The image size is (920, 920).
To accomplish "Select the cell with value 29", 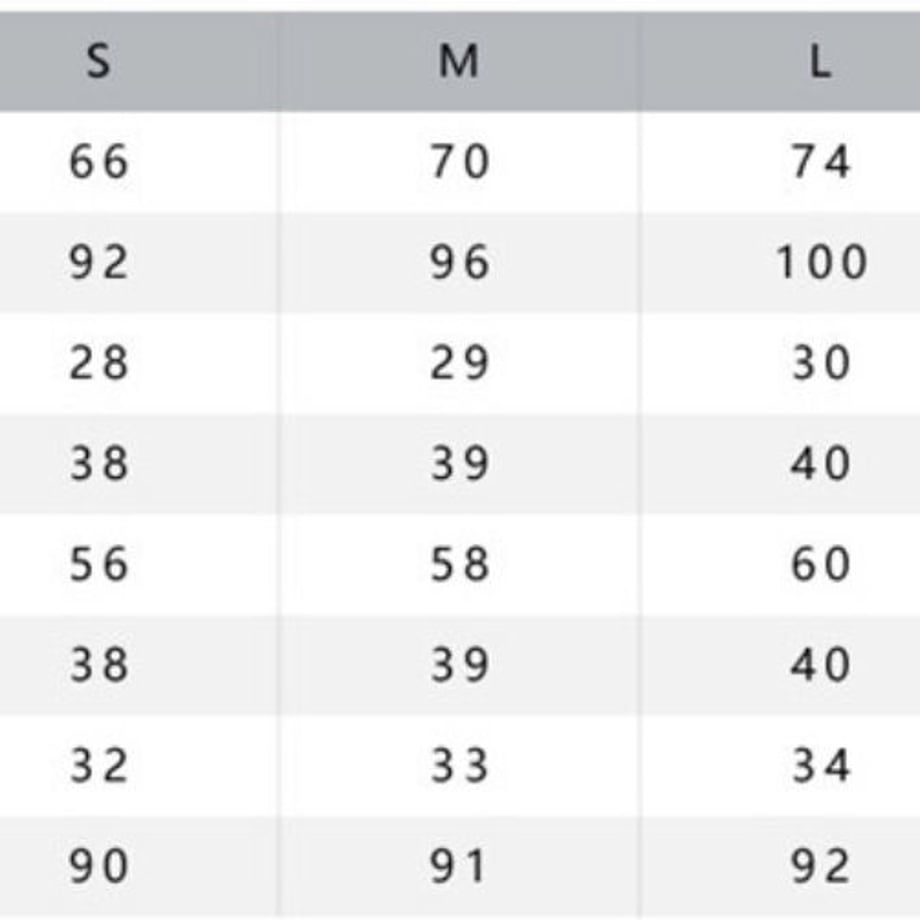I will (459, 363).
